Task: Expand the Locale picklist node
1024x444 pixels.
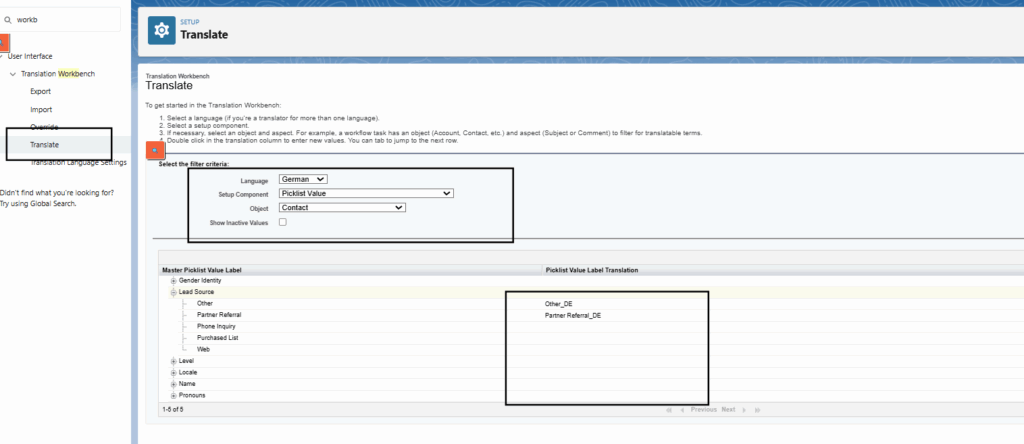Action: tap(174, 373)
